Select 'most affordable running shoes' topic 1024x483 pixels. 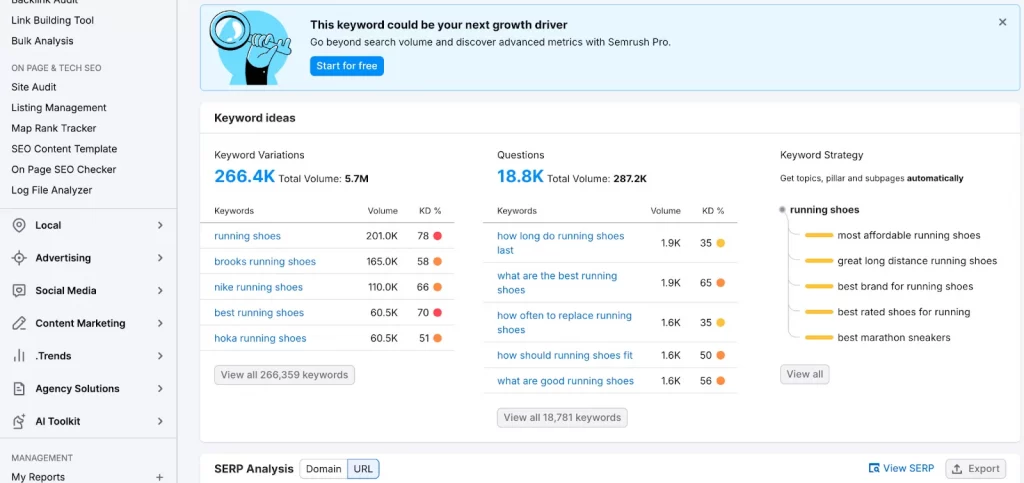[909, 235]
